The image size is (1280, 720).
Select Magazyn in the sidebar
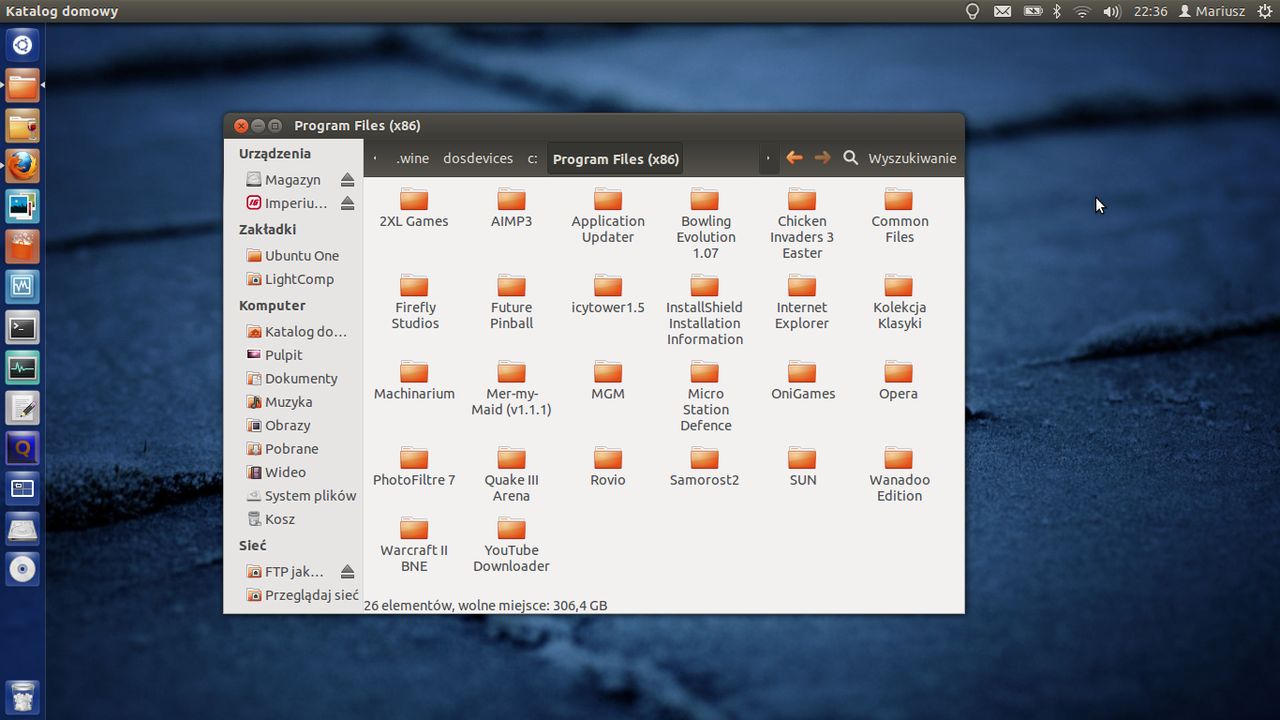pyautogui.click(x=284, y=180)
